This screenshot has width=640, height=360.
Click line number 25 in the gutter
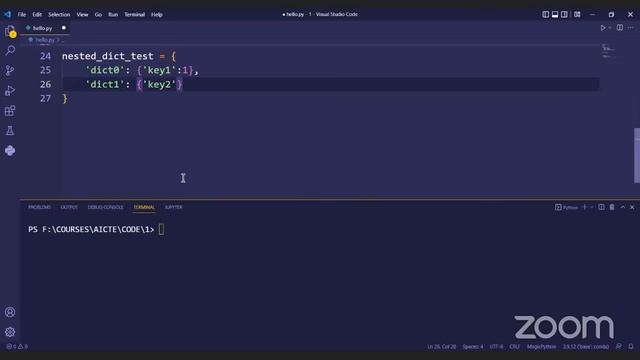[x=45, y=70]
